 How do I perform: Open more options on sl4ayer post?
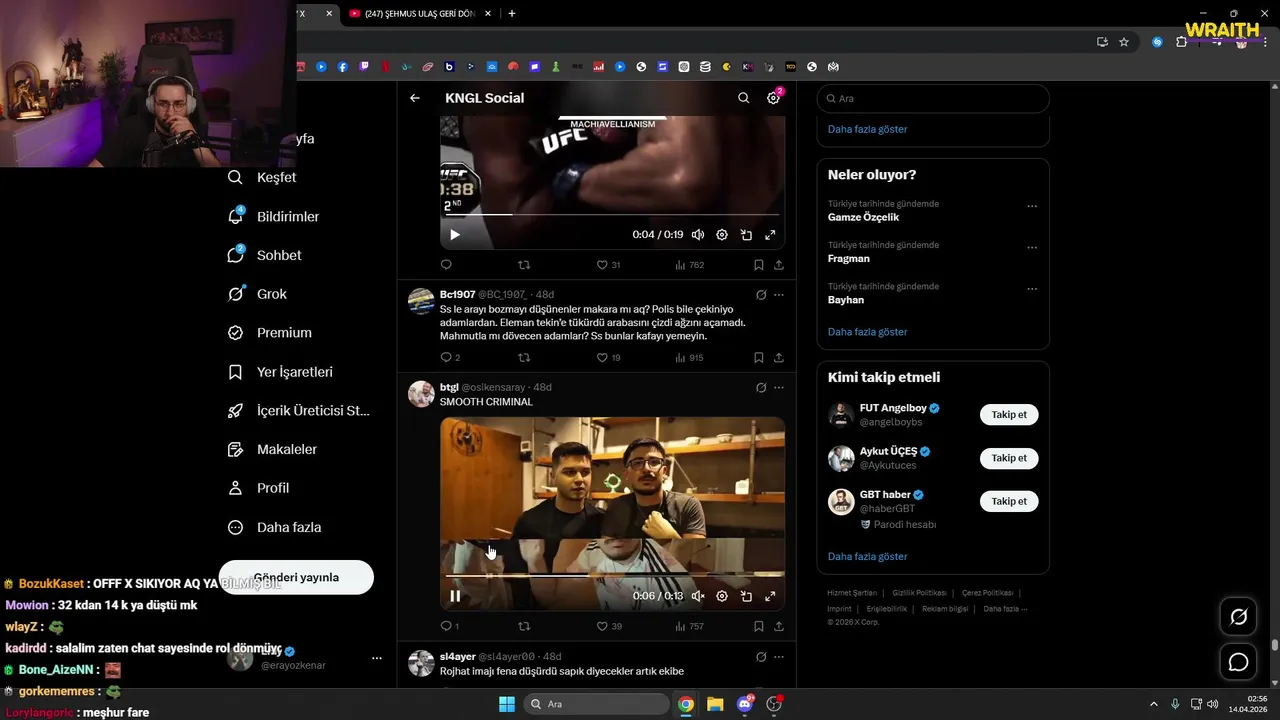(x=779, y=657)
